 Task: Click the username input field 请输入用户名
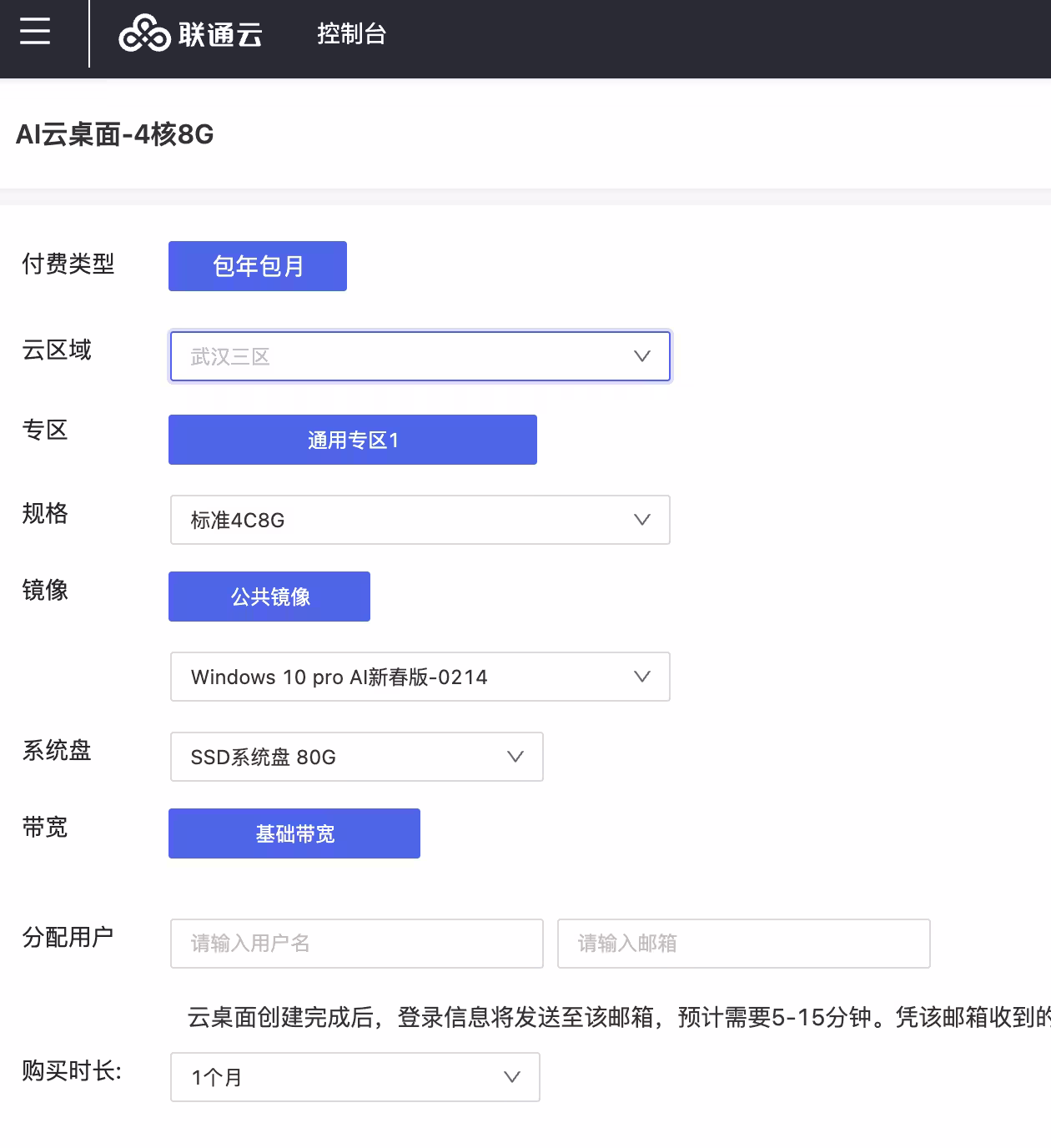(356, 944)
